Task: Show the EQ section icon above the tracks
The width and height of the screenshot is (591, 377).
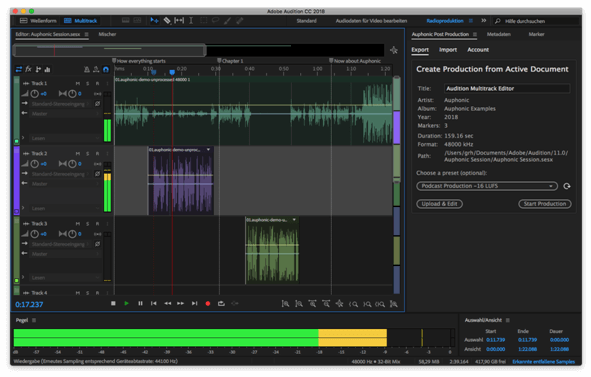Action: pos(47,69)
